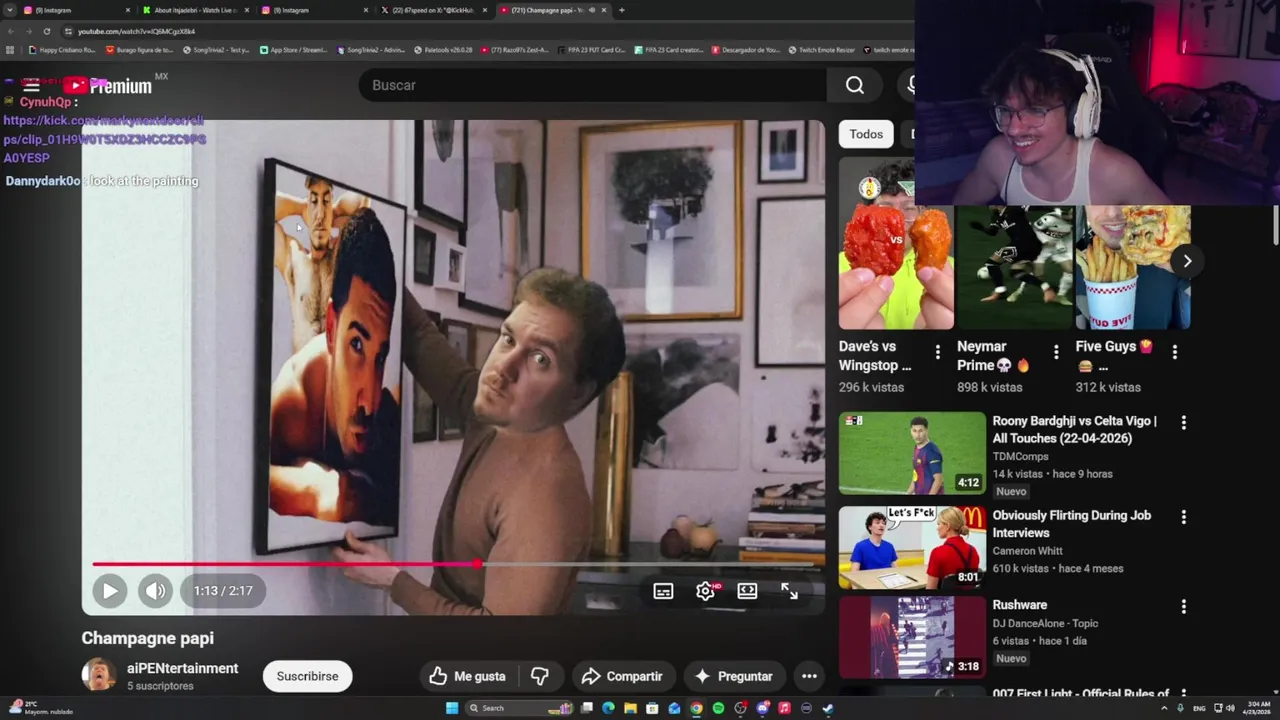This screenshot has width=1280, height=720.
Task: Open the video settings gear menu
Action: click(x=705, y=591)
